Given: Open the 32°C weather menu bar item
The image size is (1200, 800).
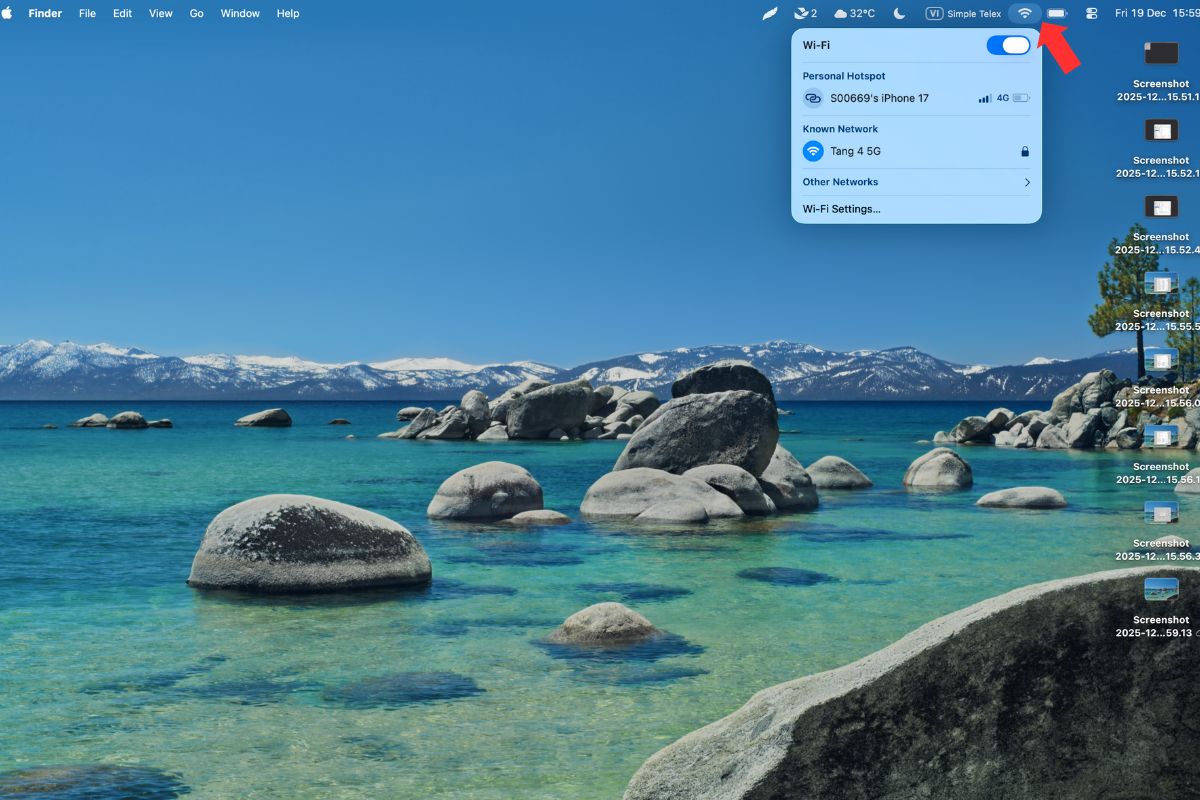Looking at the screenshot, I should [x=854, y=13].
